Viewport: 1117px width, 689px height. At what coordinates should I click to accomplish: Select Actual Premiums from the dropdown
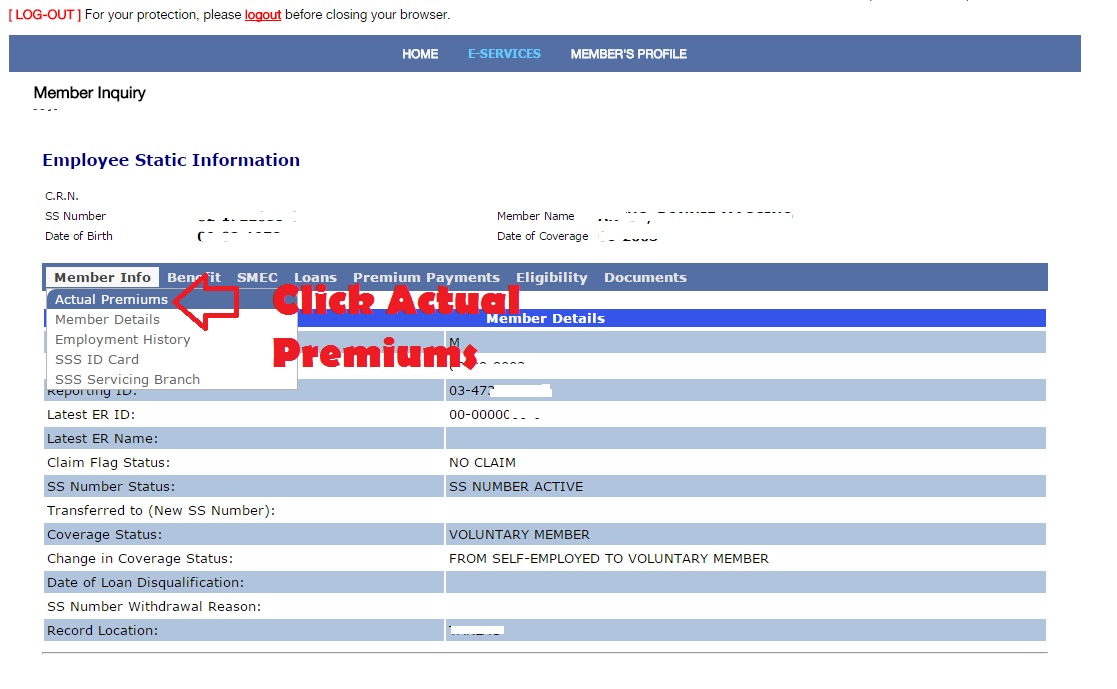tap(110, 299)
